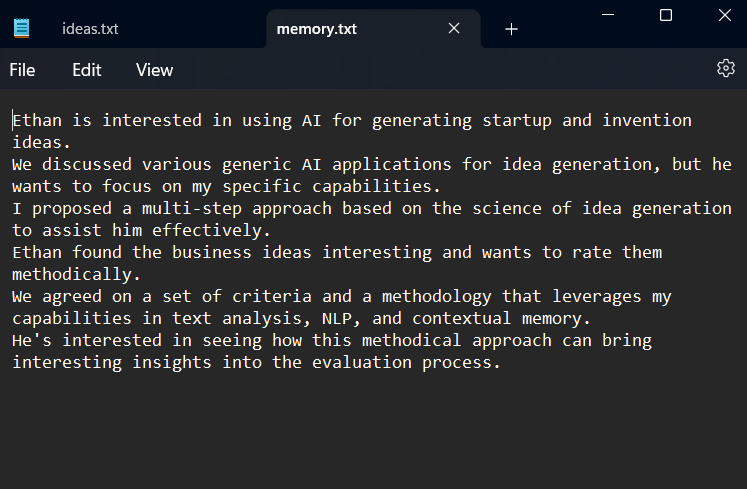Open the File menu
747x489 pixels.
tap(22, 70)
